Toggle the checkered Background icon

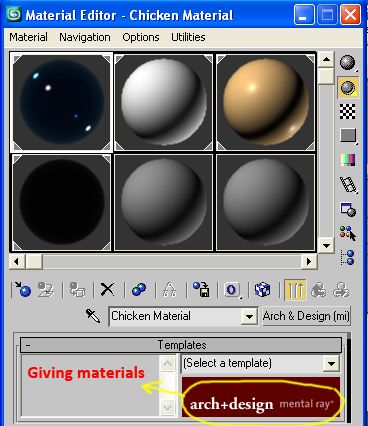pyautogui.click(x=348, y=111)
